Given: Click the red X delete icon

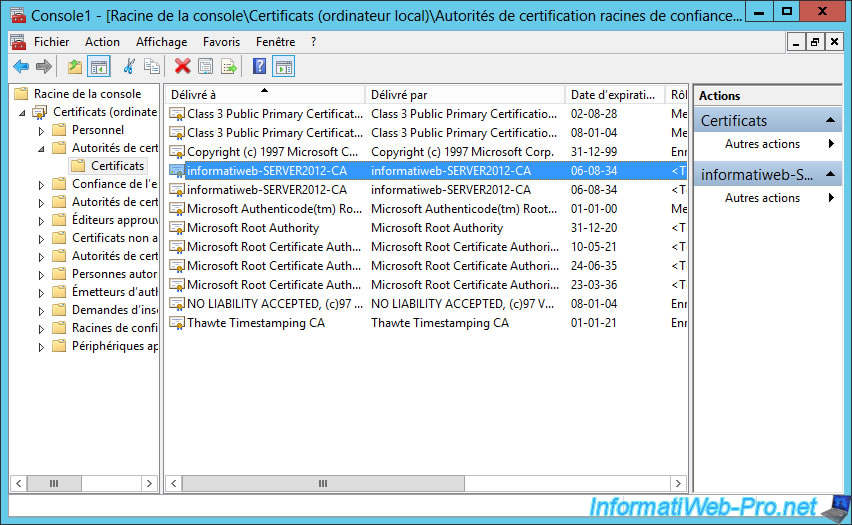Looking at the screenshot, I should [182, 67].
